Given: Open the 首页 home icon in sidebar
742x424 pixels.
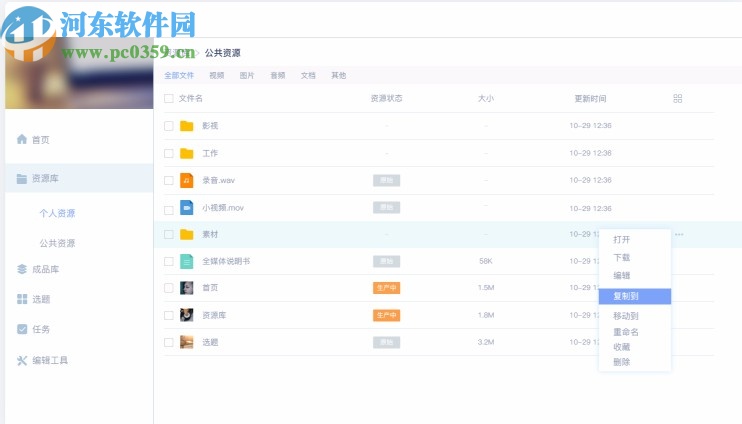Looking at the screenshot, I should tap(22, 139).
